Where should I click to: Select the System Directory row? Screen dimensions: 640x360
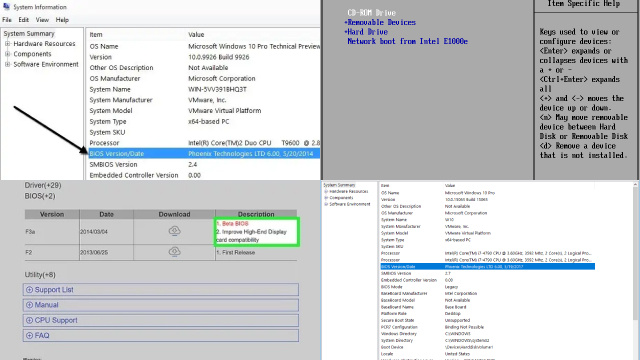click(x=487, y=340)
